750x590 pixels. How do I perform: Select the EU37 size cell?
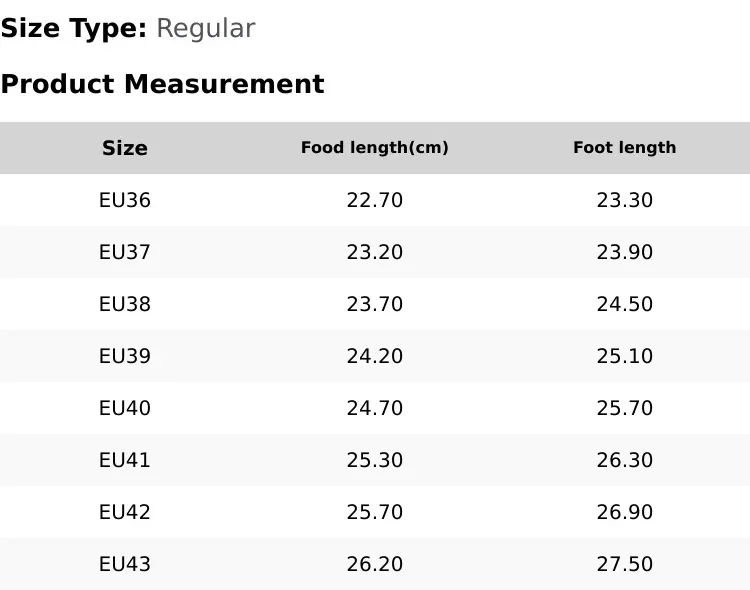pyautogui.click(x=125, y=252)
